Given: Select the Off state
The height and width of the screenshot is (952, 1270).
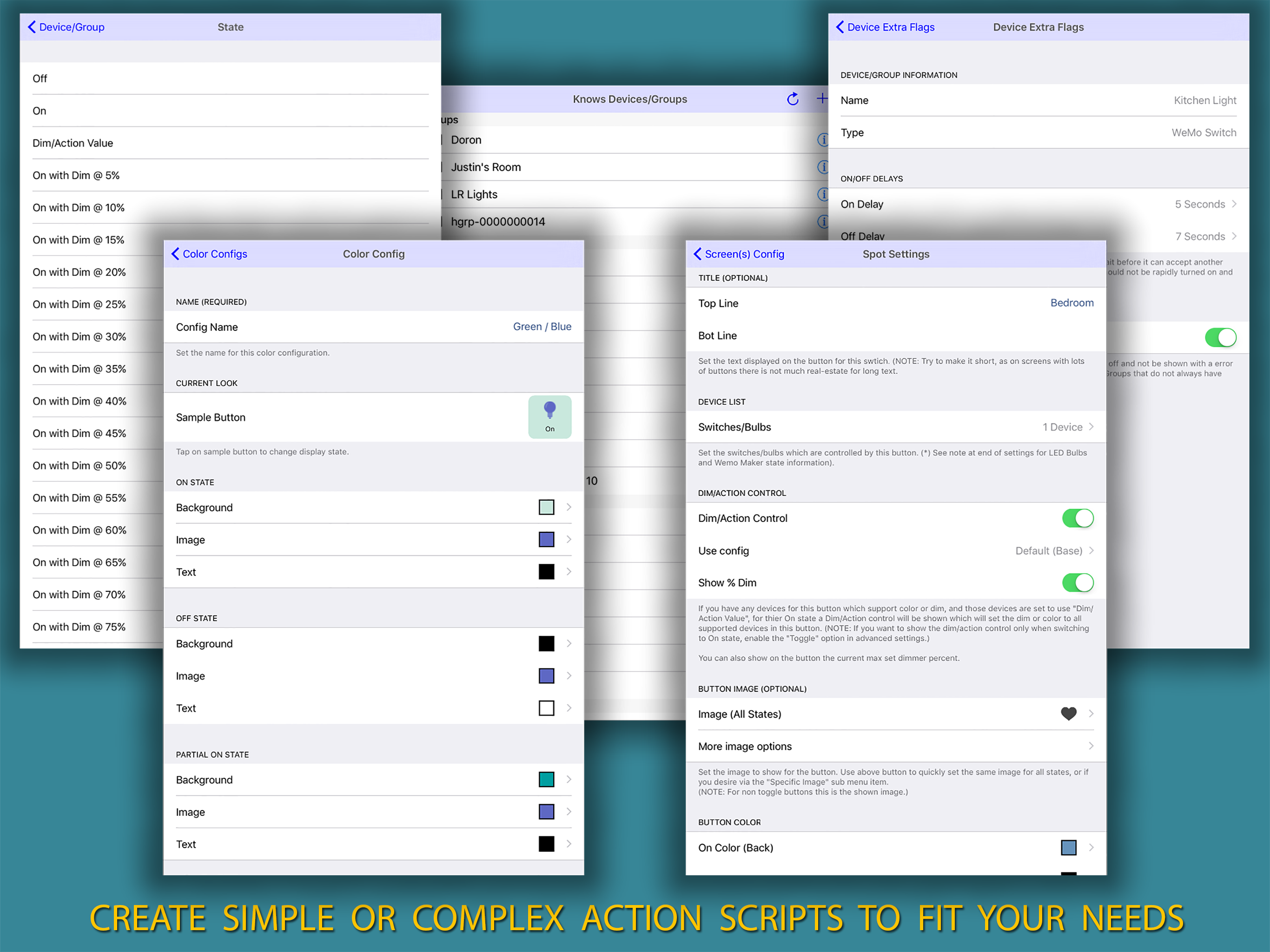Looking at the screenshot, I should [x=230, y=78].
